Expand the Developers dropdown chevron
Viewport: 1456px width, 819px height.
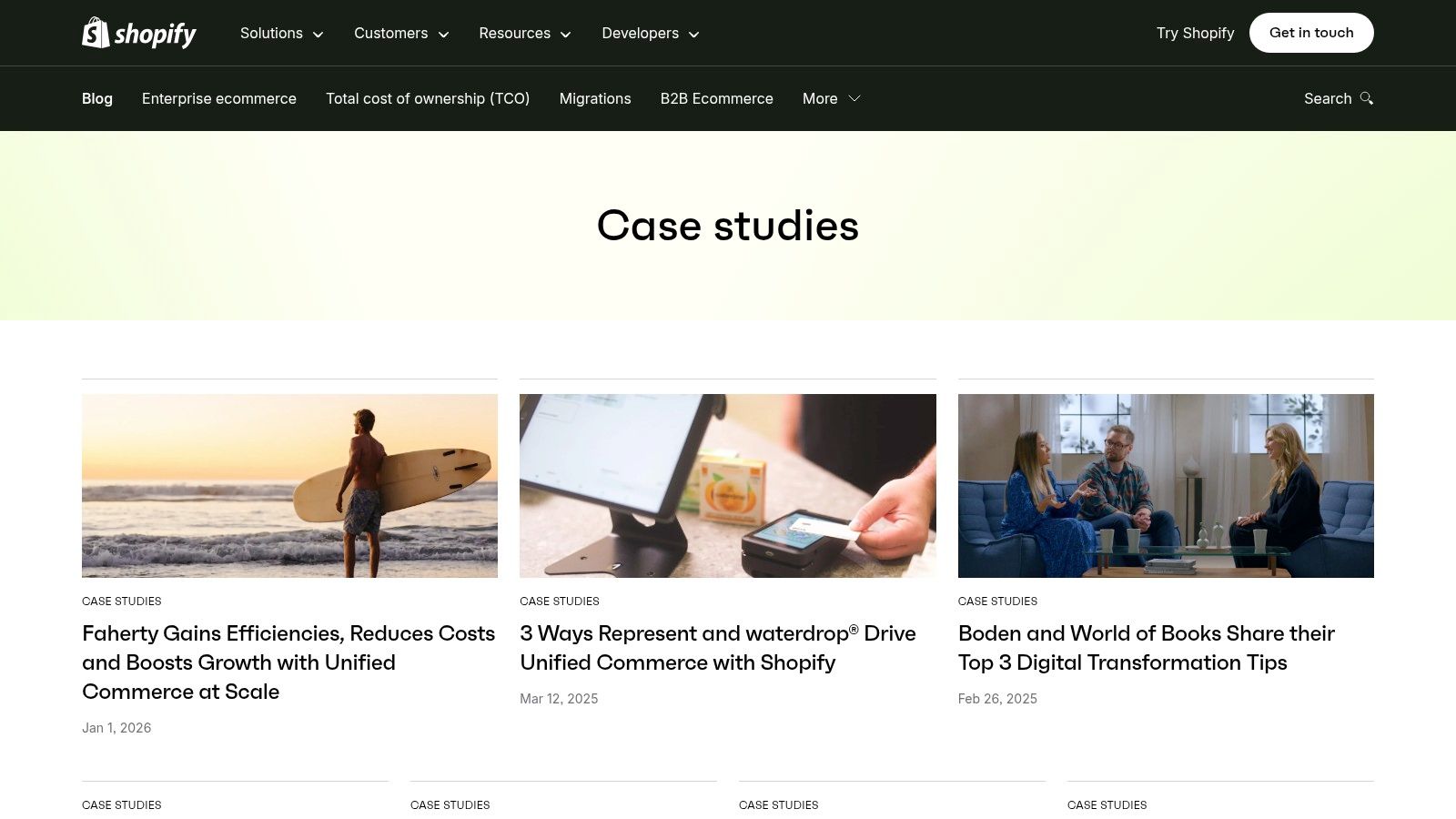coord(693,35)
